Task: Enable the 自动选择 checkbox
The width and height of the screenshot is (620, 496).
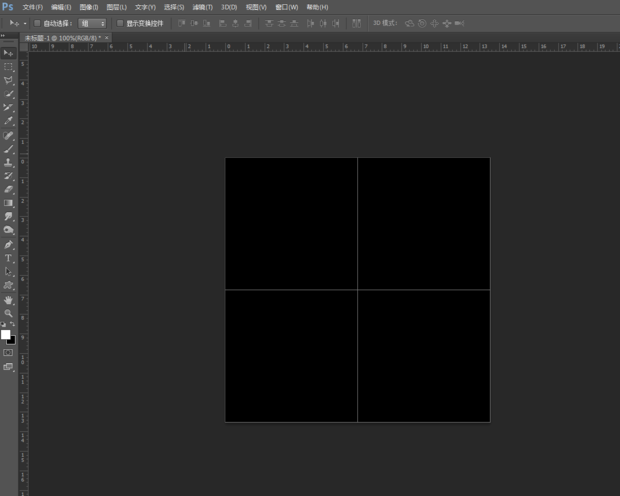Action: 37,22
